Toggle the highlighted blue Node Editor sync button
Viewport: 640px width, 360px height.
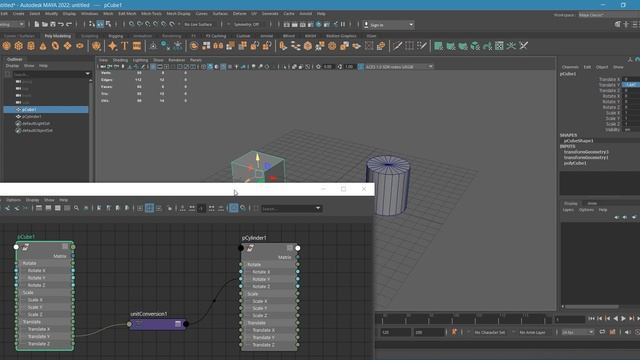(233, 208)
